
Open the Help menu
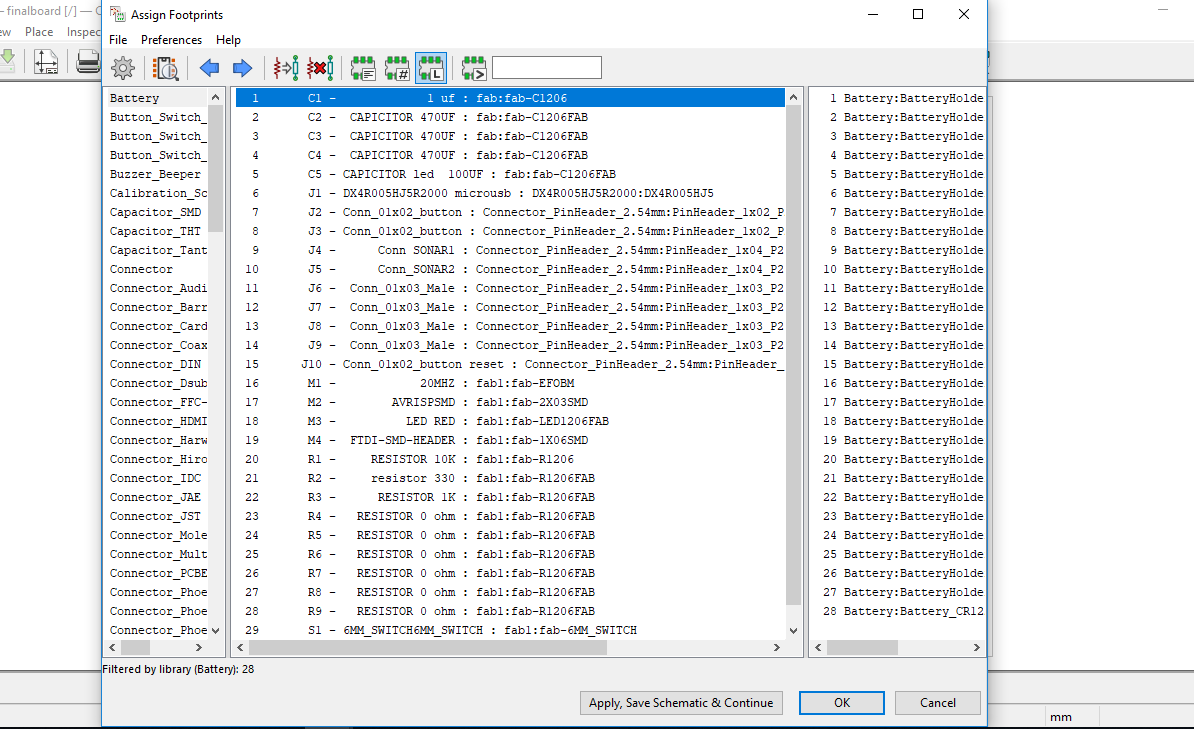pos(228,40)
